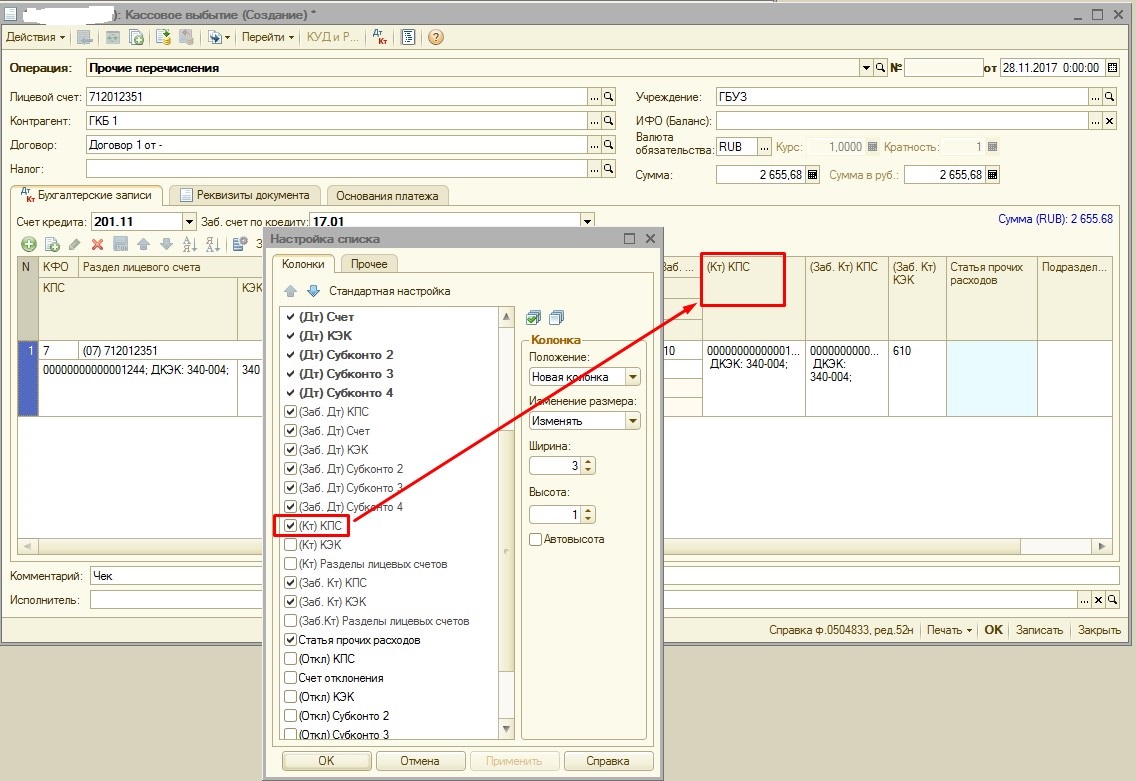Switch to the Прочее tab
The image size is (1136, 781).
tap(369, 264)
